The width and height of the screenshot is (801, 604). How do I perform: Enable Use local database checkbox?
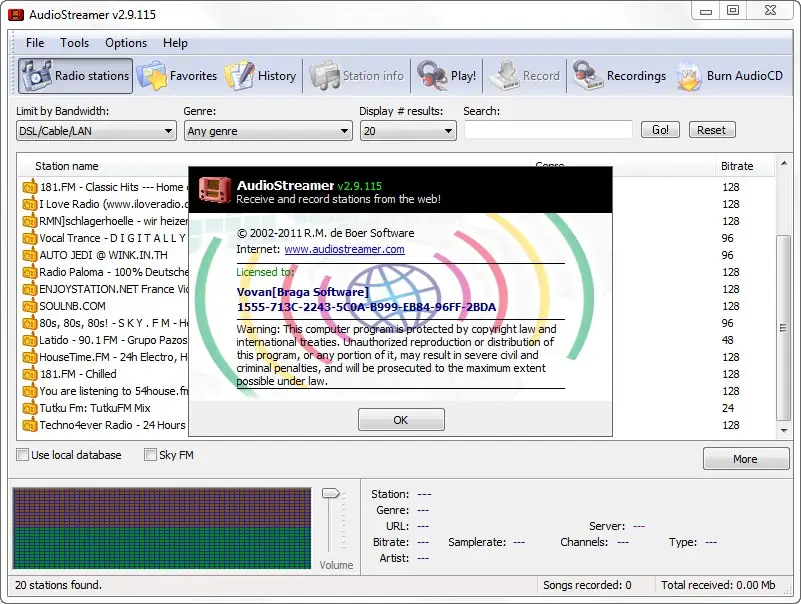(22, 455)
